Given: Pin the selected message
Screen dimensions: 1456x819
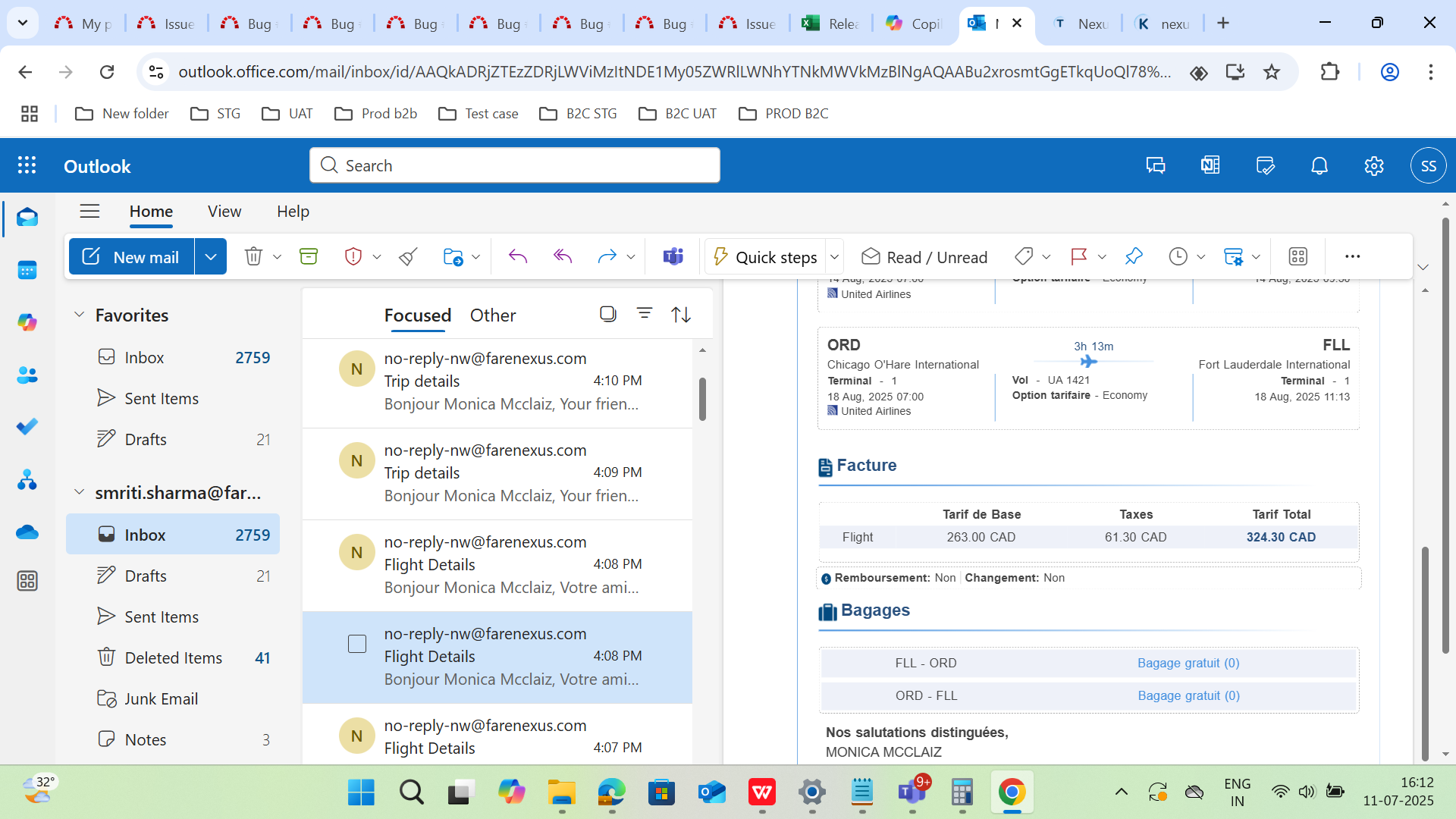Looking at the screenshot, I should (1134, 256).
